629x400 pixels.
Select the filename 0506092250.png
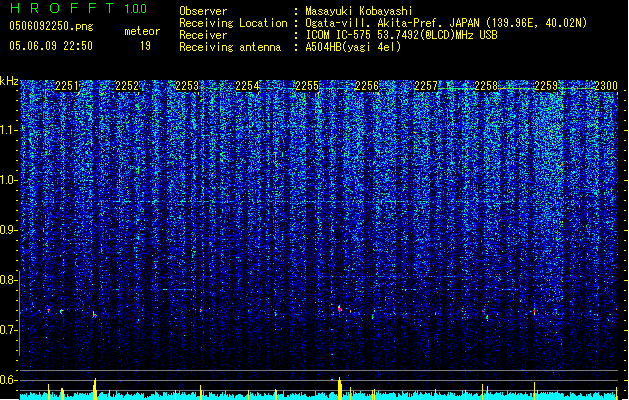51,26
